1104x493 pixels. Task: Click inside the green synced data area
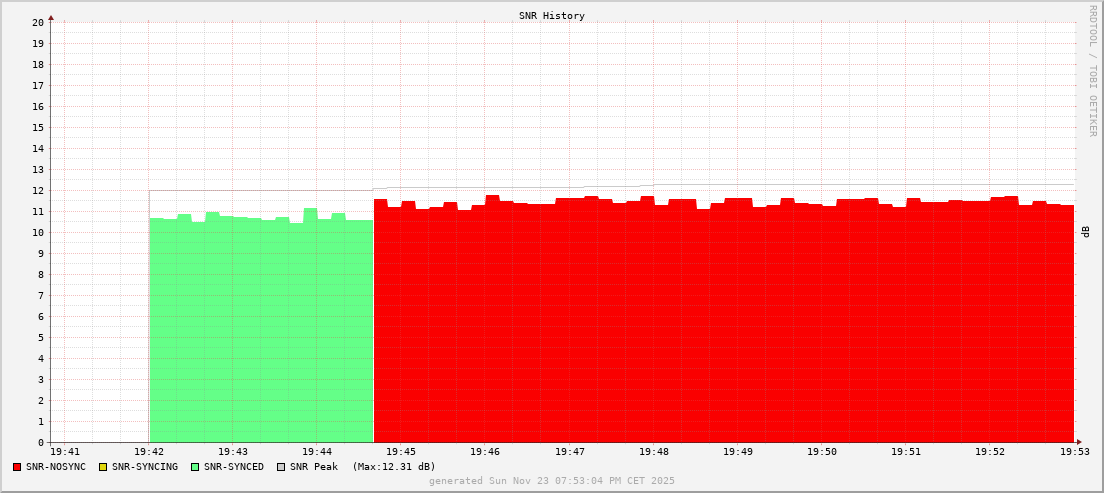pos(260,330)
